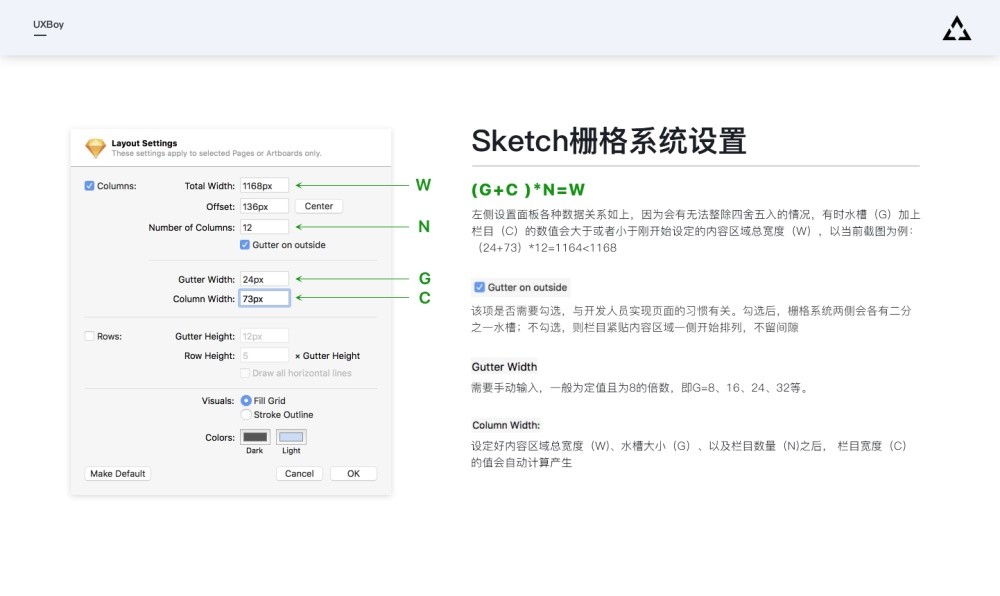This screenshot has width=1000, height=596.
Task: Select the Stroke Outline radio button
Action: pos(246,415)
